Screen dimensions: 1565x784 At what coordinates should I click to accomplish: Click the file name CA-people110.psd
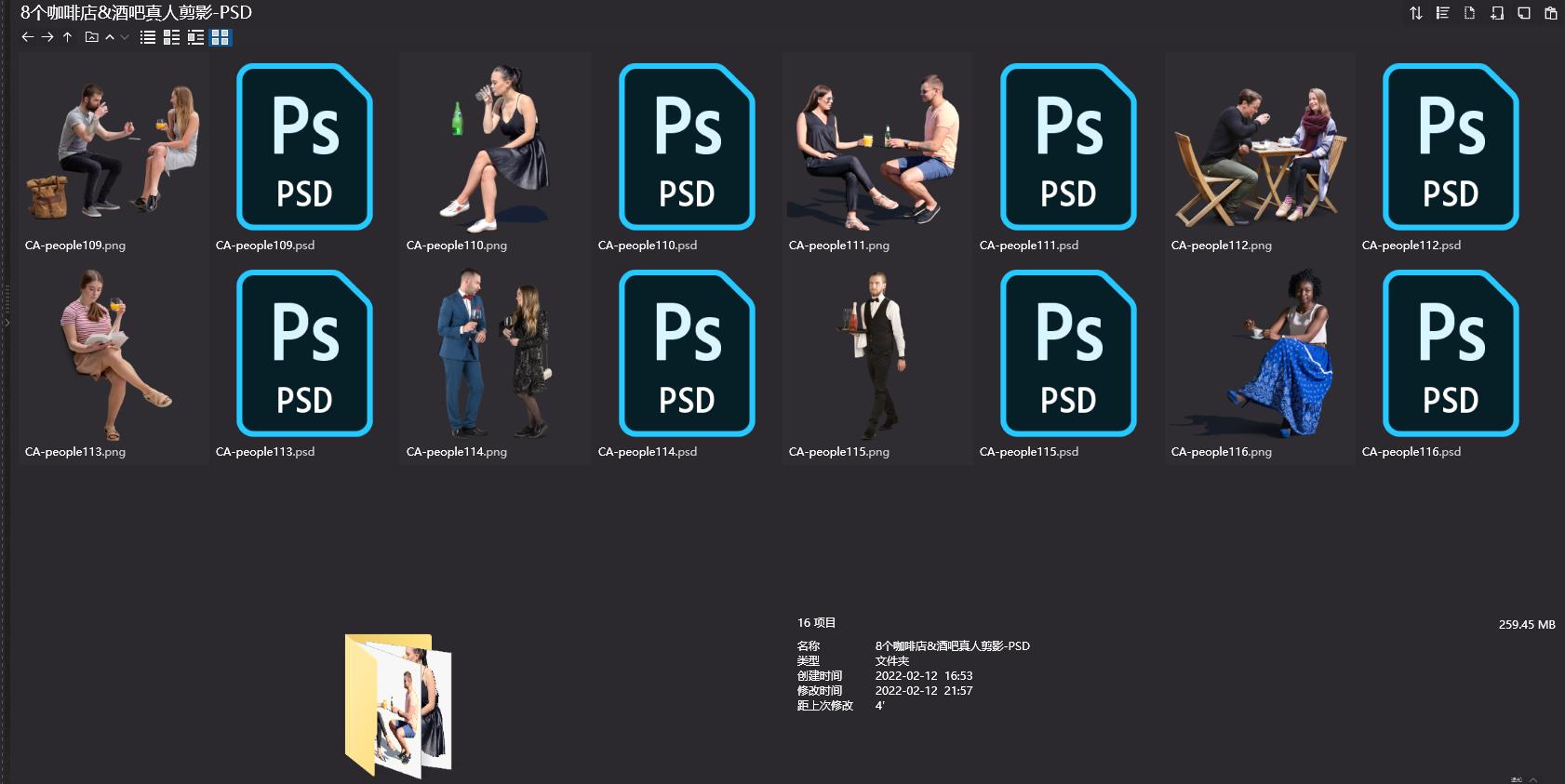coord(648,246)
